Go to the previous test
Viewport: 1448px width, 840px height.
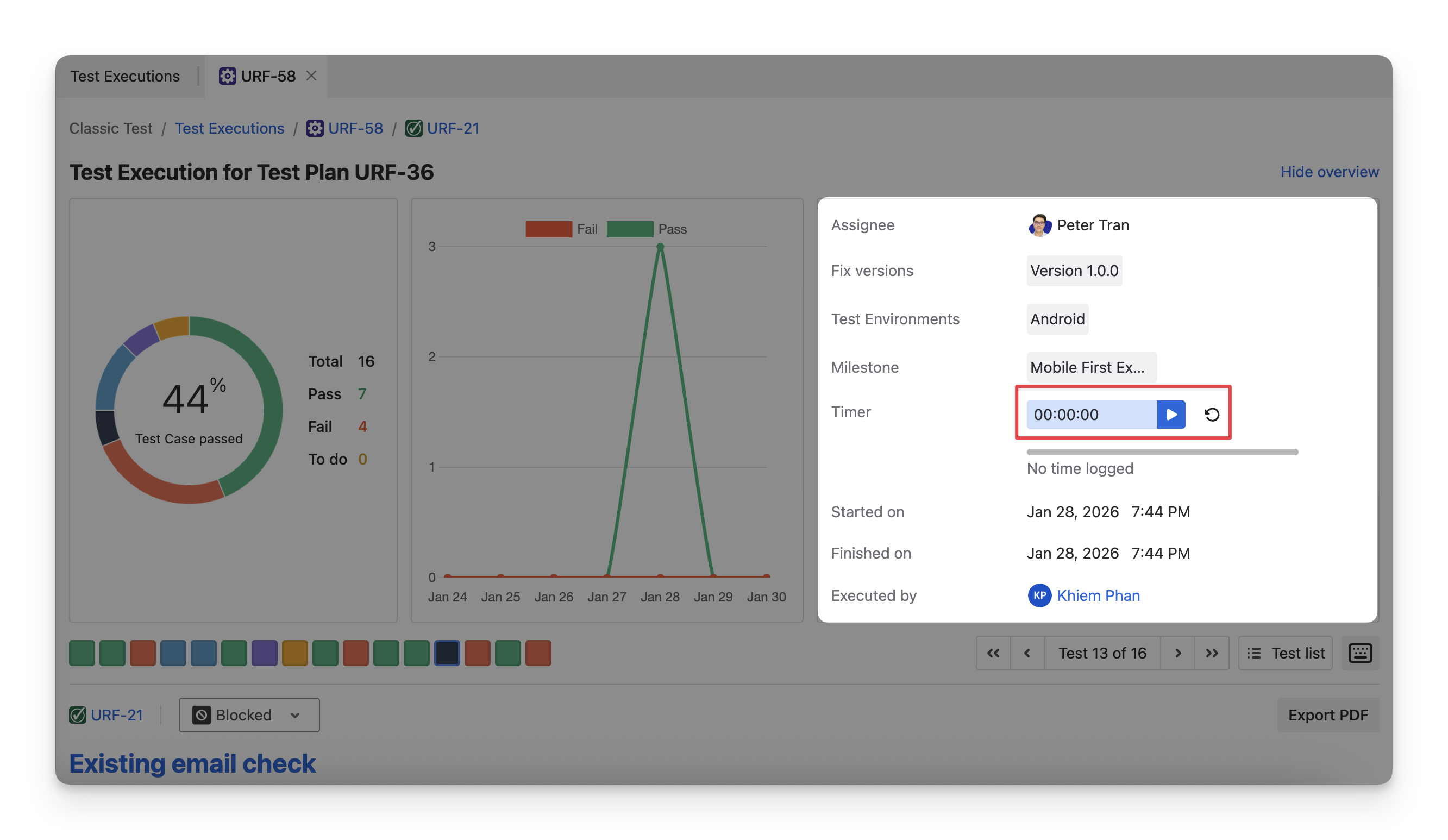[x=1027, y=653]
